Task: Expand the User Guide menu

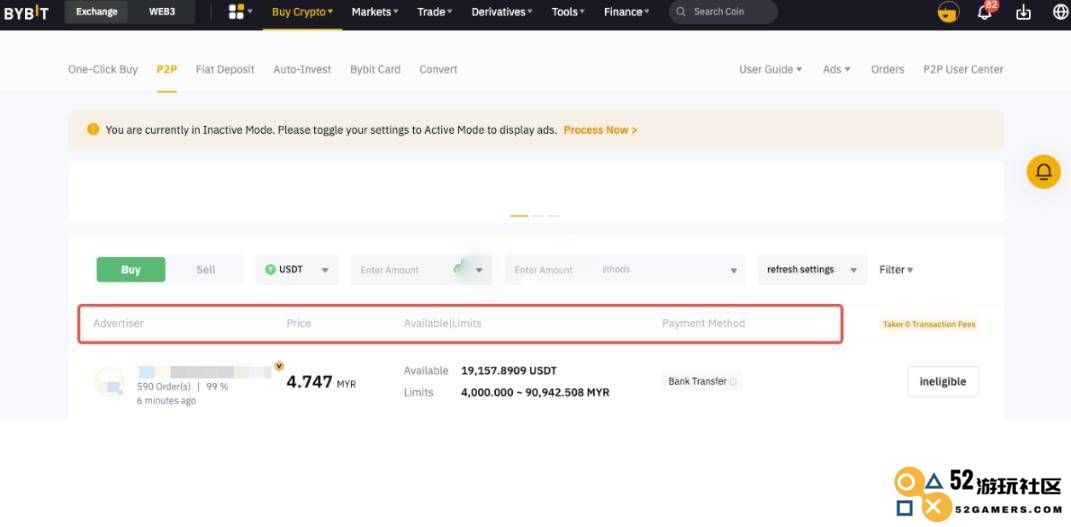Action: click(770, 69)
